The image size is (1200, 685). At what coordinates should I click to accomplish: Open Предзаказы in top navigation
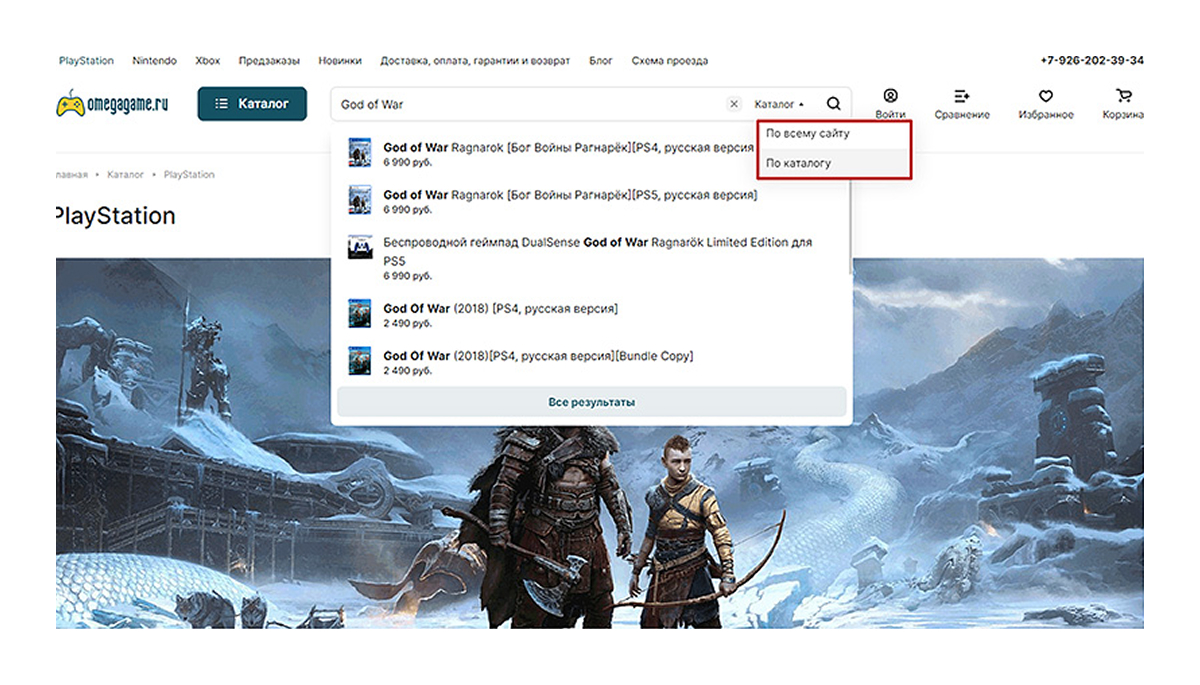[269, 61]
